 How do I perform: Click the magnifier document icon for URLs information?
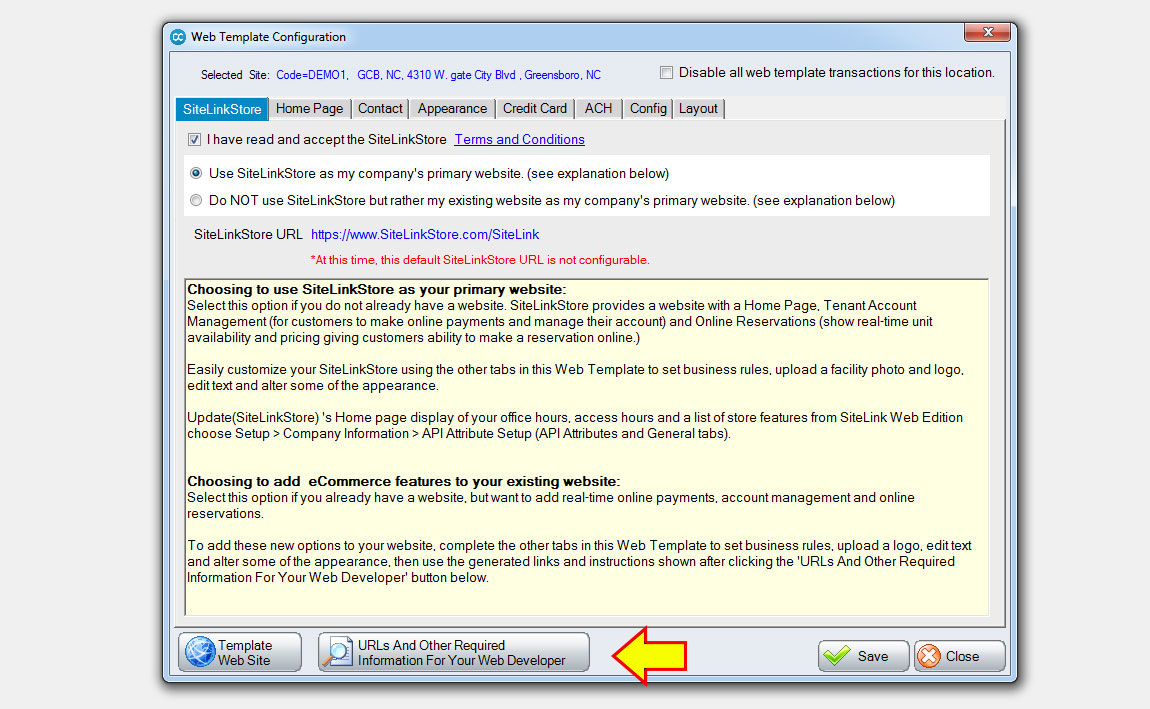point(339,652)
